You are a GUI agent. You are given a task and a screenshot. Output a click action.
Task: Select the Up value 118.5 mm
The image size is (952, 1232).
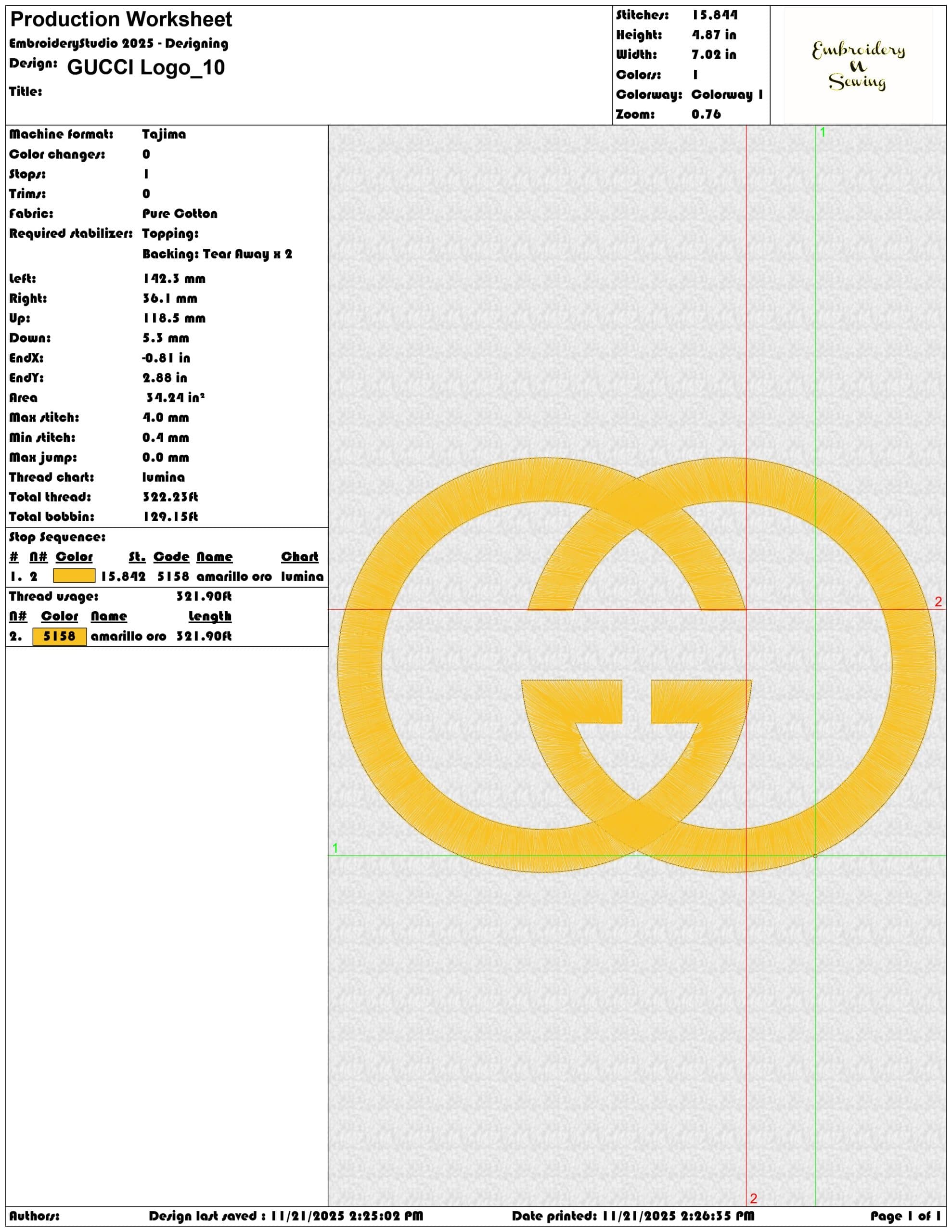click(x=174, y=318)
